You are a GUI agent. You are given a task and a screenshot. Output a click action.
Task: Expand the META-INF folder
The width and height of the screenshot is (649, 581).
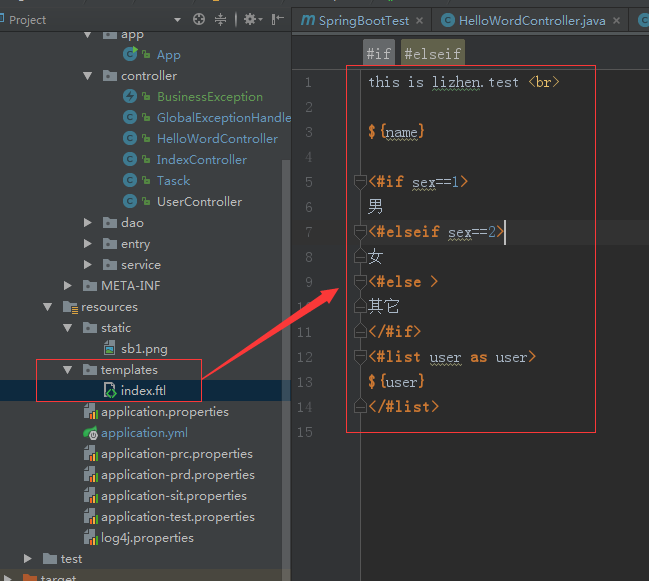pyautogui.click(x=67, y=286)
